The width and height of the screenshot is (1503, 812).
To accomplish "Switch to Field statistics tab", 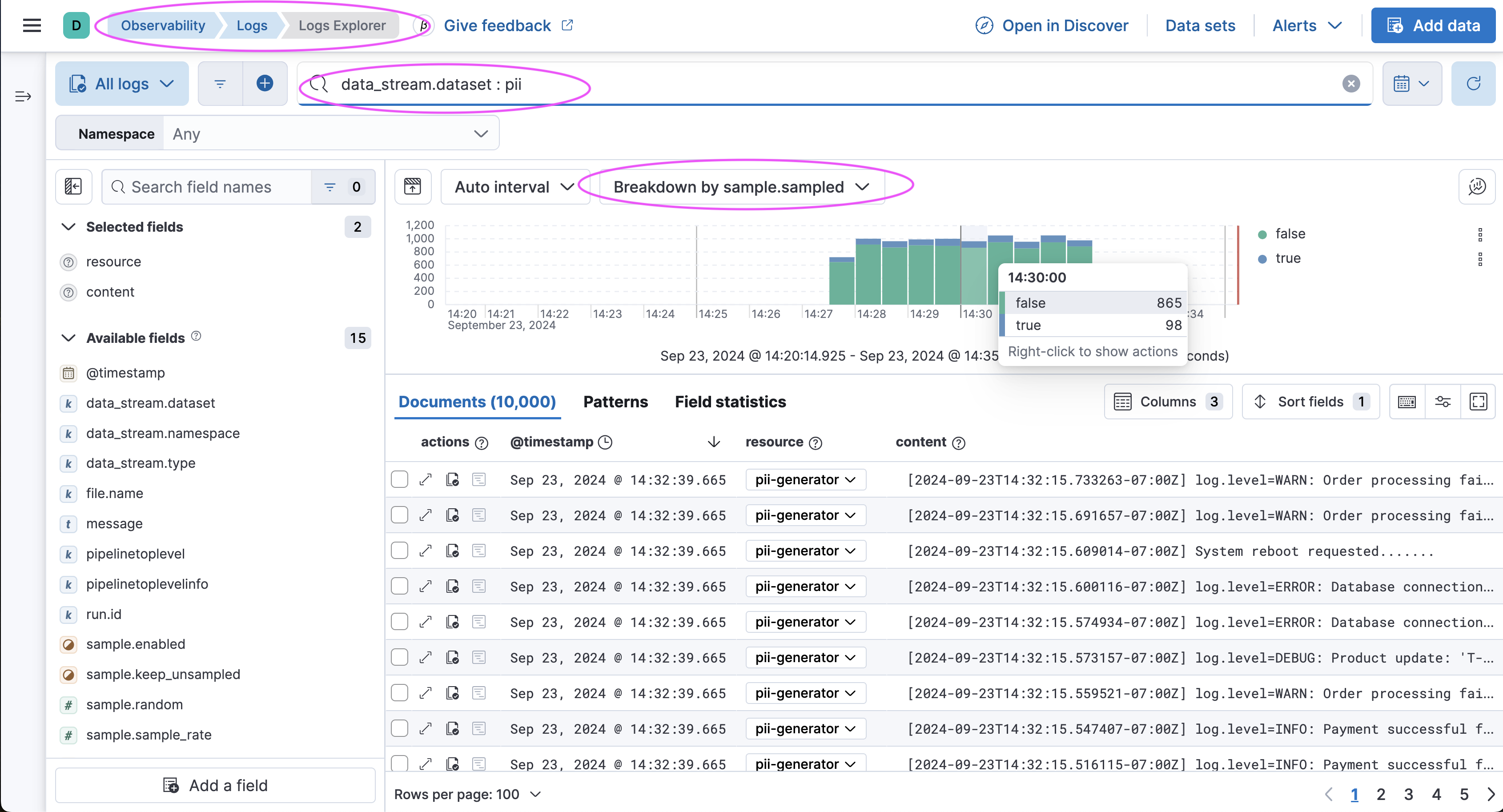I will pos(730,402).
